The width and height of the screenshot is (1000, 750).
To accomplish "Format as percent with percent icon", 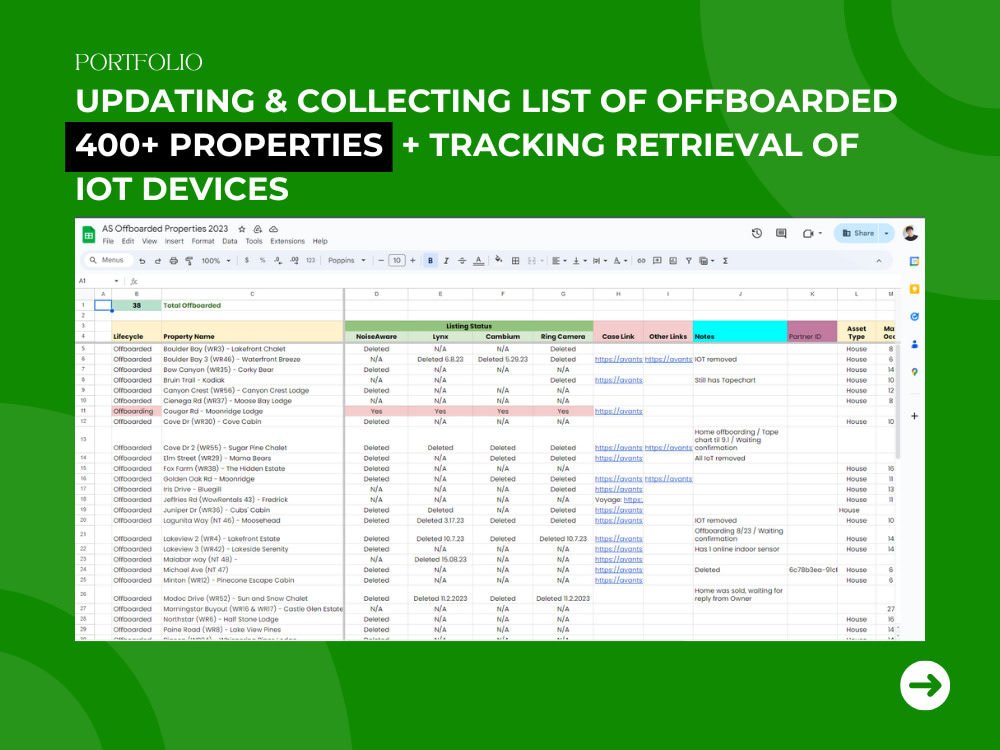I will coord(263,261).
